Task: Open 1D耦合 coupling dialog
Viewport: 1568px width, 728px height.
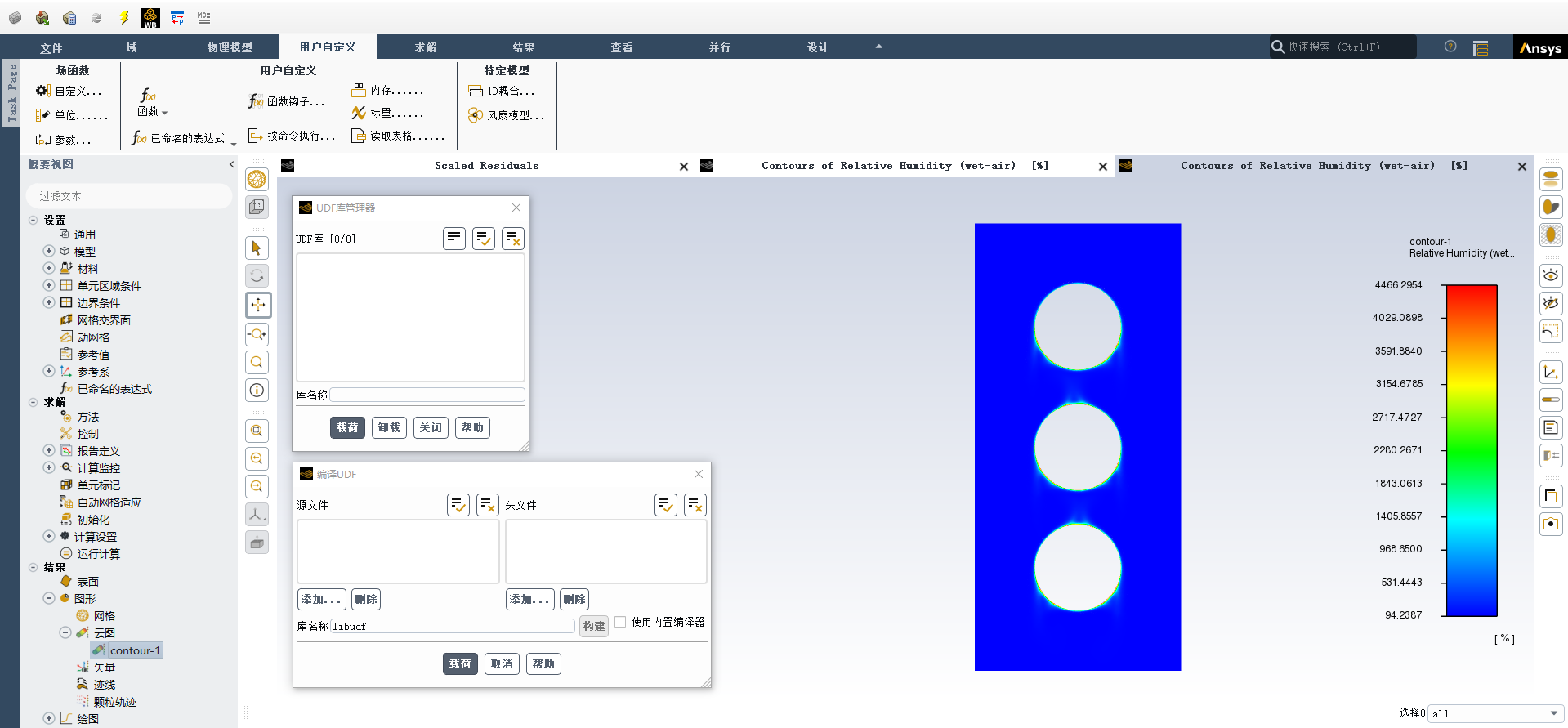Action: coord(502,91)
